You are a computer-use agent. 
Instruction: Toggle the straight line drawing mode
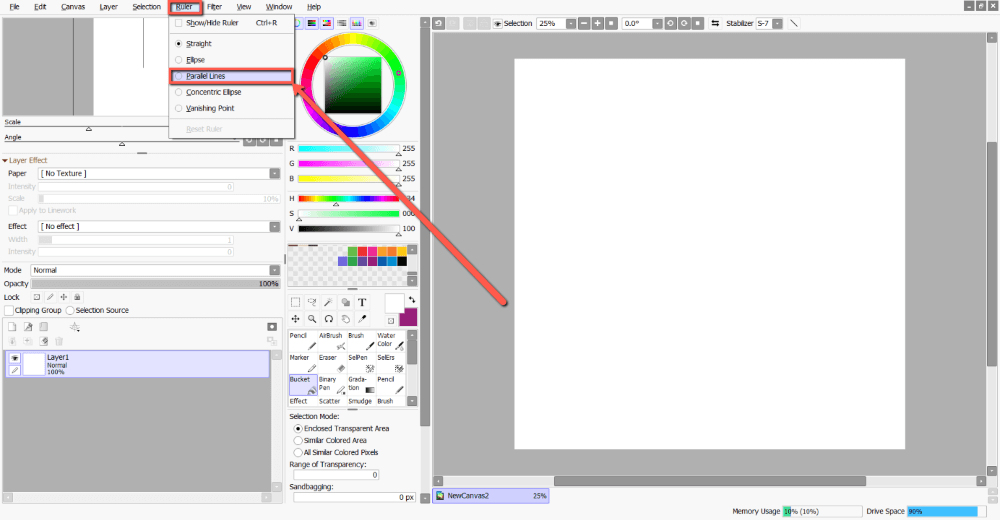(794, 23)
